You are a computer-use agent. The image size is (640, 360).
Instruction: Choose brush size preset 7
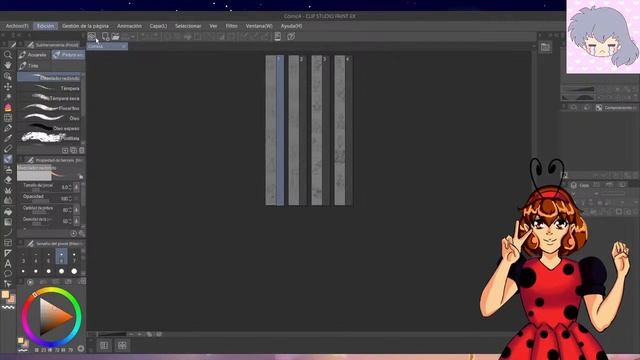point(74,257)
